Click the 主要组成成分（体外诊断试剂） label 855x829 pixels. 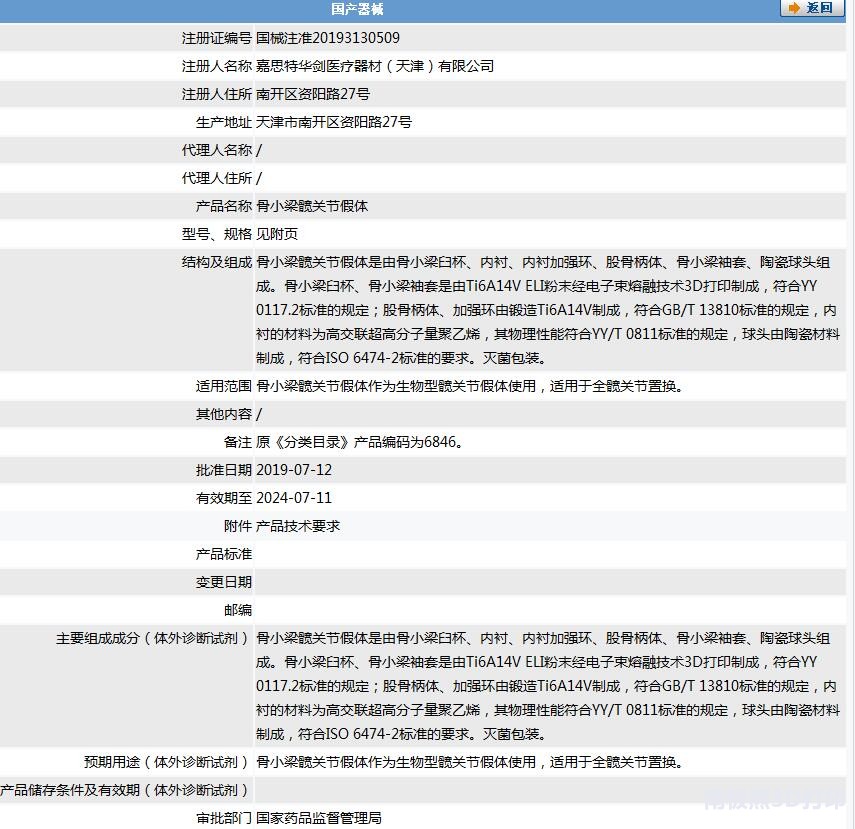(x=153, y=638)
